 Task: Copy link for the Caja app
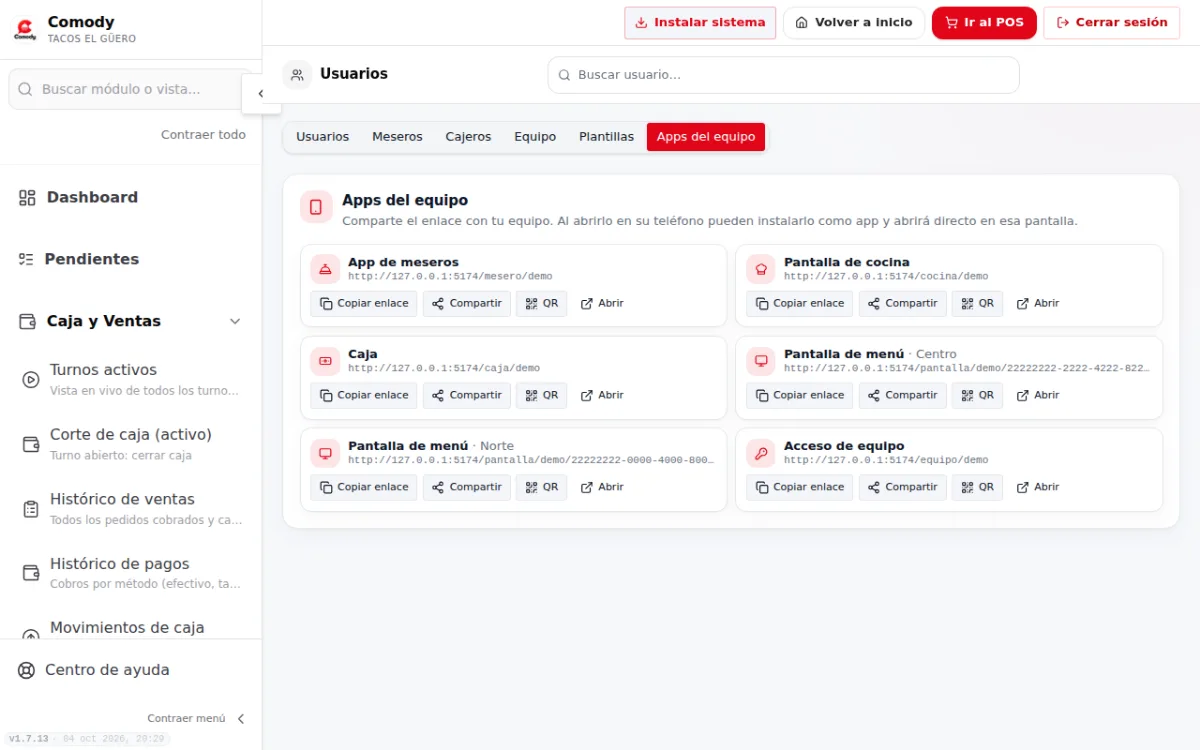coord(364,396)
